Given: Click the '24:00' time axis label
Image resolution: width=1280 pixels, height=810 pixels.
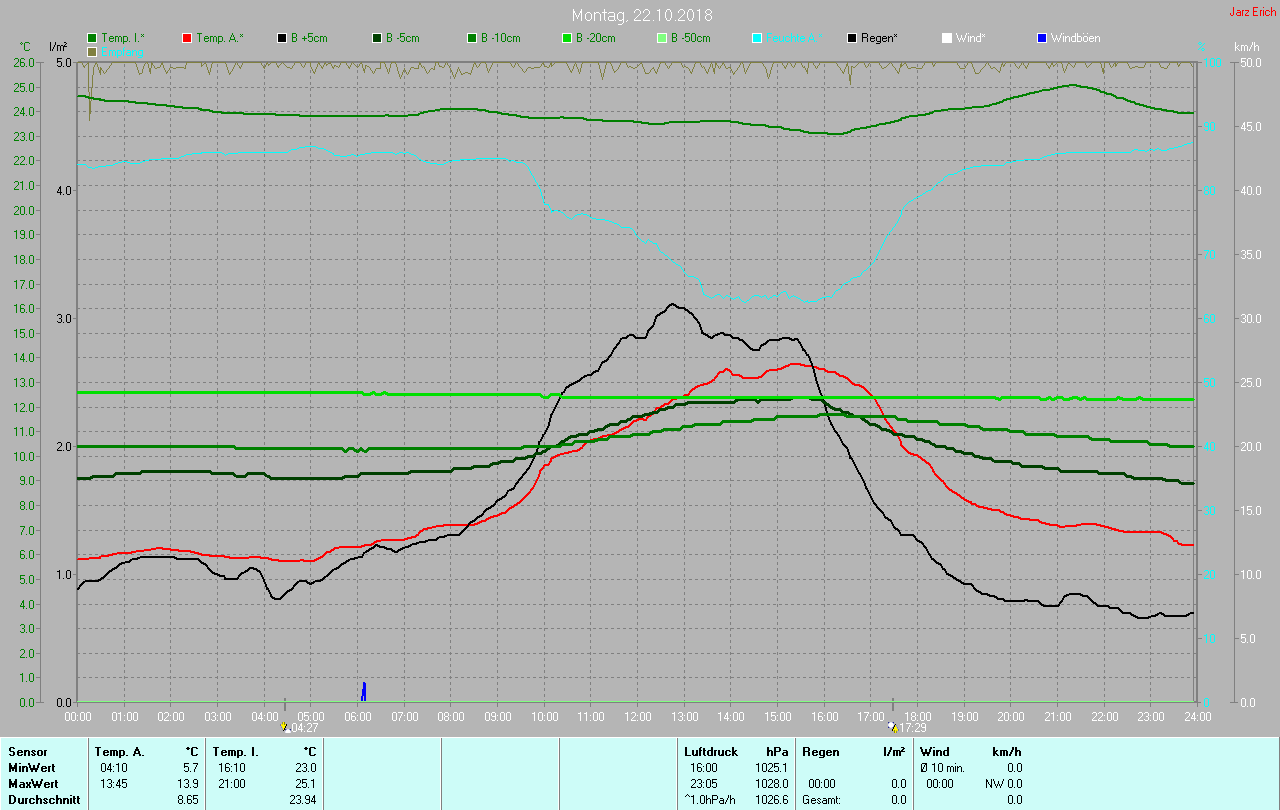Looking at the screenshot, I should point(1197,716).
